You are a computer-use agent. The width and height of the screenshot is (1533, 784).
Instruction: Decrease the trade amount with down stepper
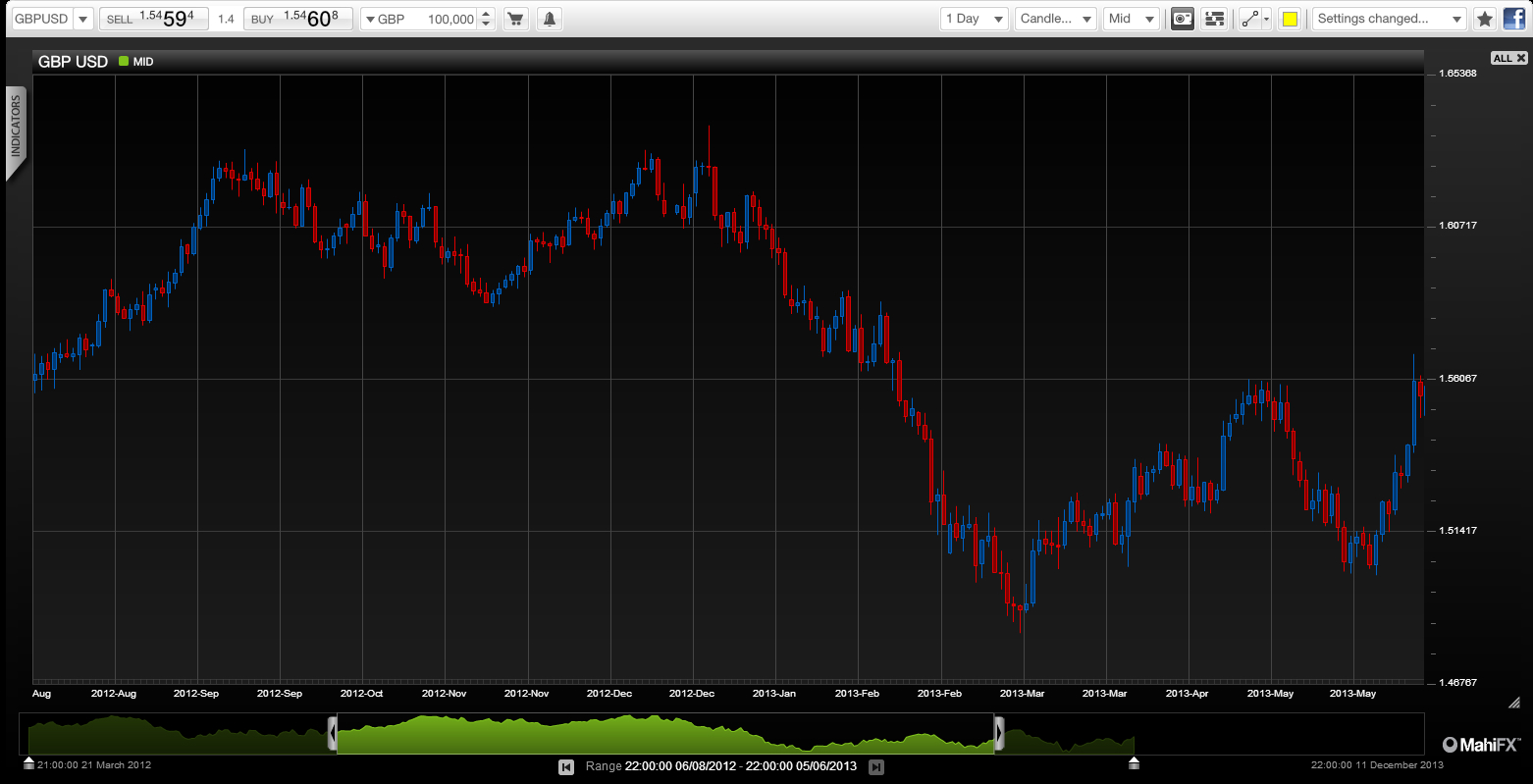click(x=486, y=25)
